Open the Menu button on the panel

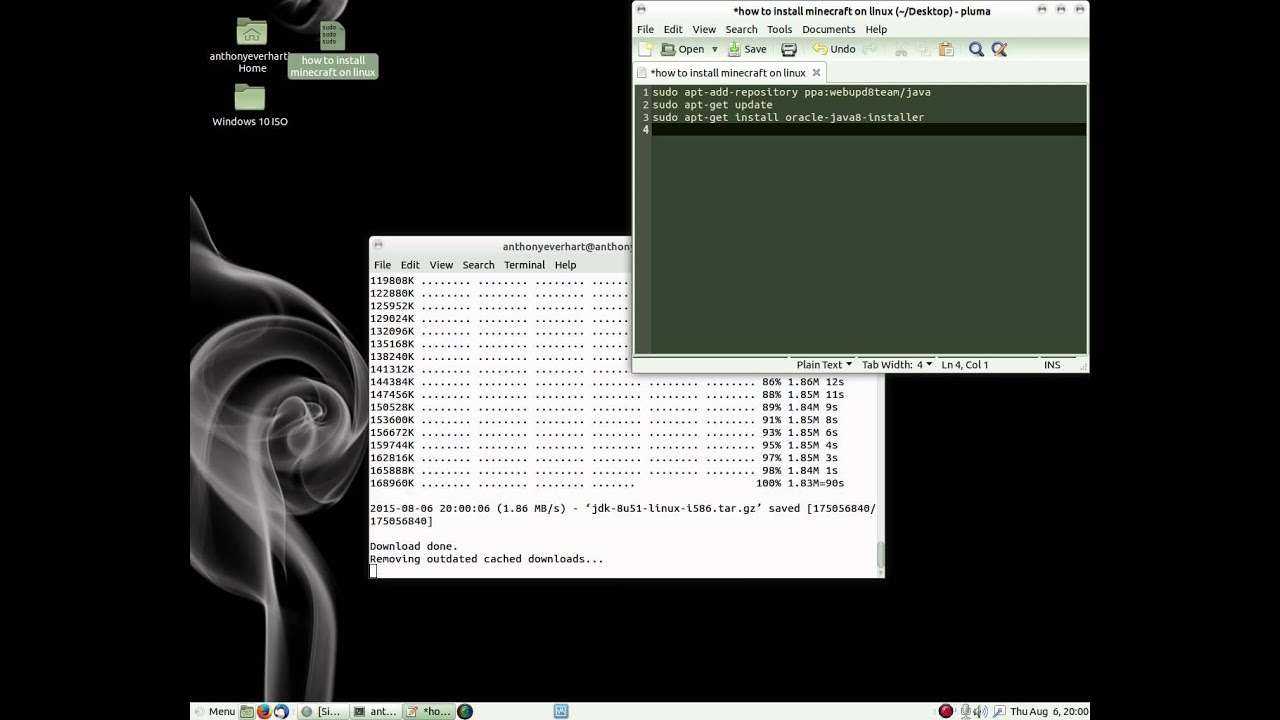click(x=213, y=711)
